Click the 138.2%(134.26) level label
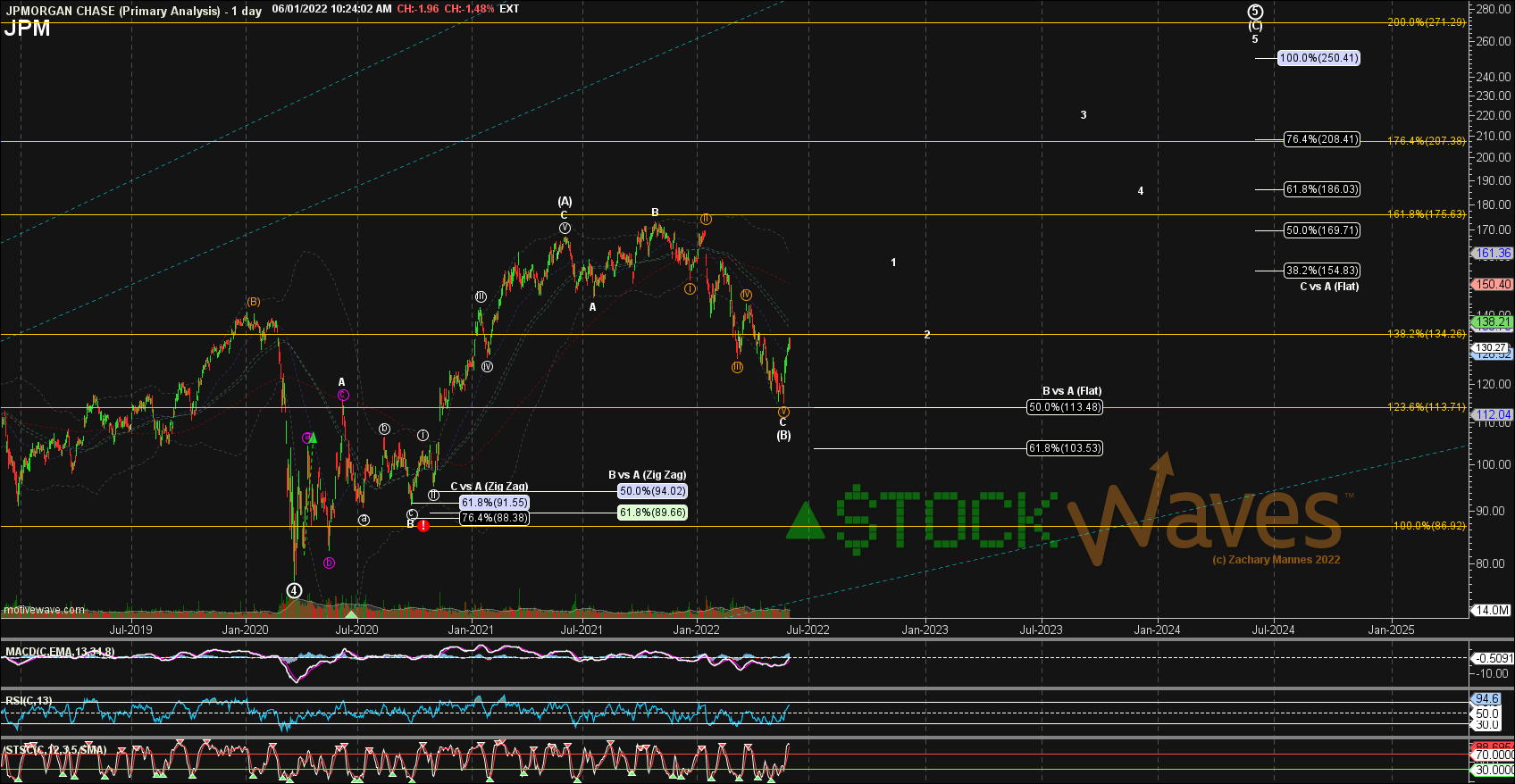Viewport: 1515px width, 784px height. coord(1427,334)
